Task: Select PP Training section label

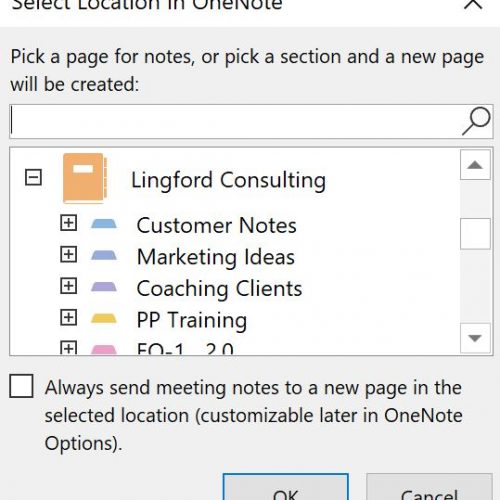Action: 192,320
